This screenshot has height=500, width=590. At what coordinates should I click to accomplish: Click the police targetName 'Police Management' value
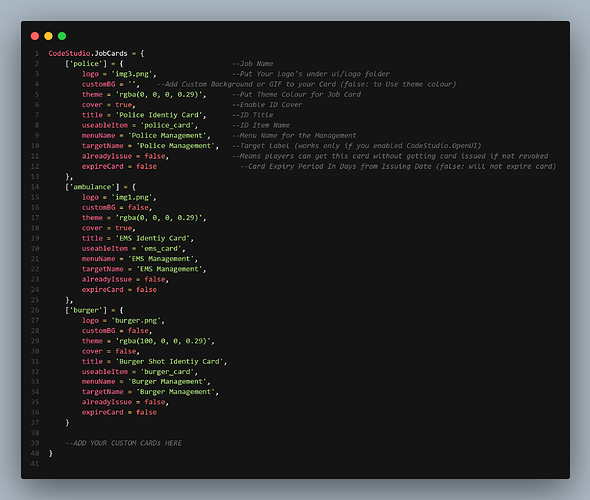[176, 146]
